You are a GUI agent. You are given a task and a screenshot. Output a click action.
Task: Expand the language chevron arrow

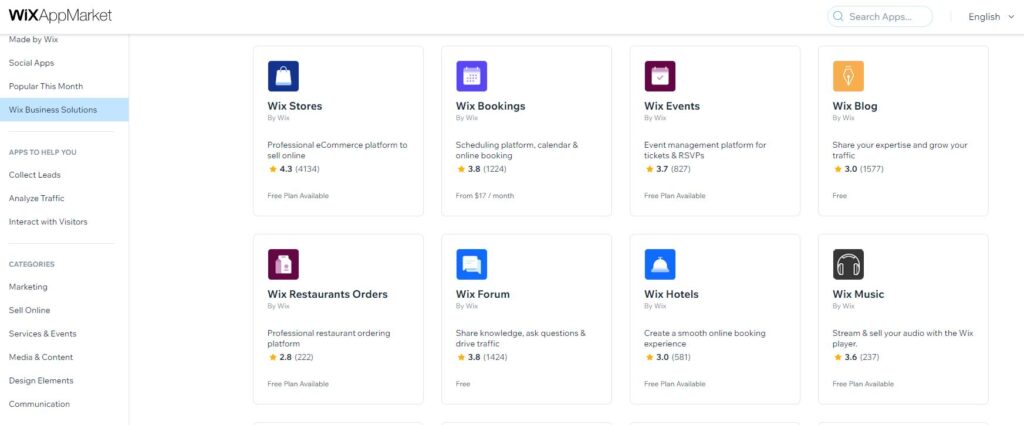coord(1012,17)
